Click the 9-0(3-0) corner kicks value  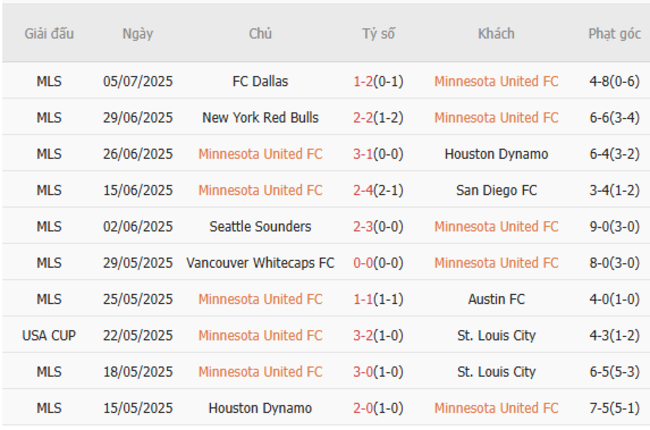(614, 226)
